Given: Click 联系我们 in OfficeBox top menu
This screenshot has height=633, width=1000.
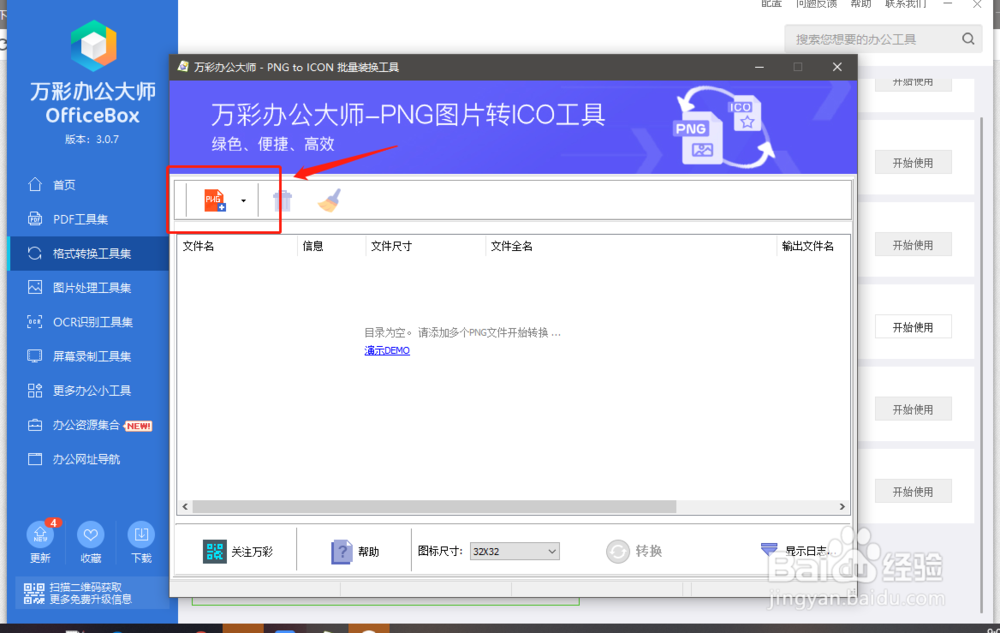Looking at the screenshot, I should click(906, 4).
